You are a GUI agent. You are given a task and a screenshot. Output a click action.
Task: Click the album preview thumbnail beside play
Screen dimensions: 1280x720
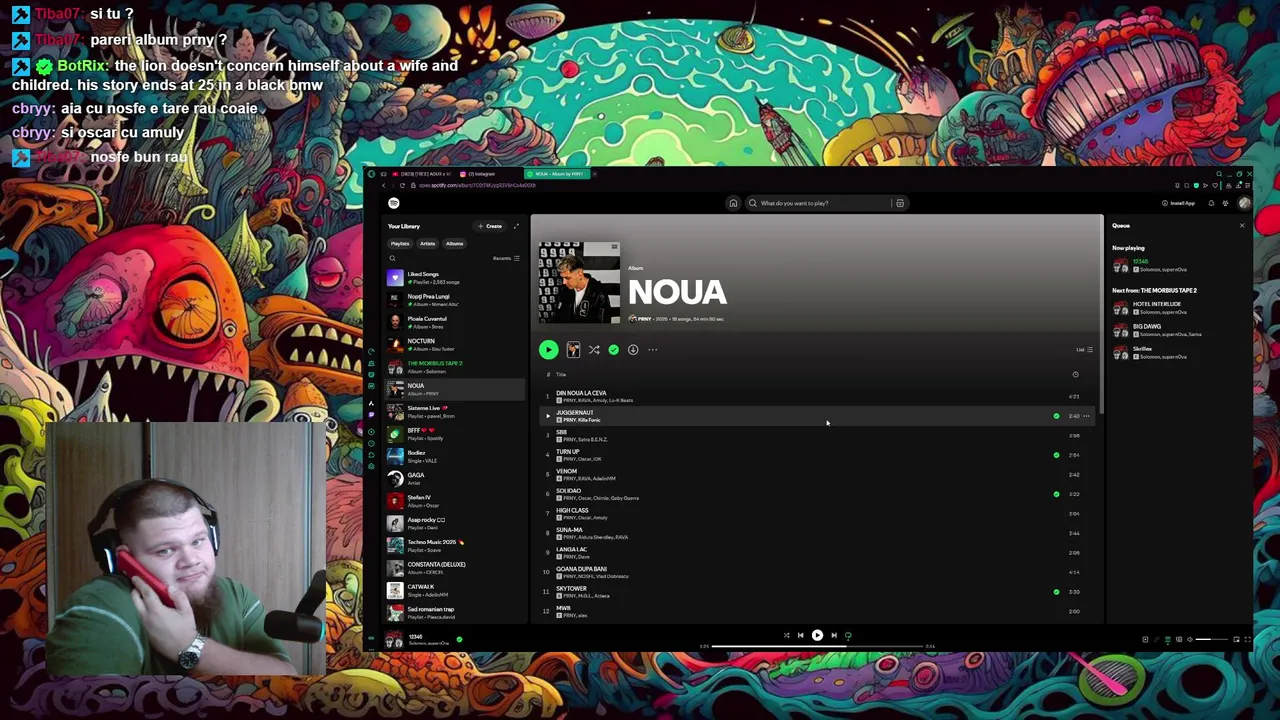point(573,350)
